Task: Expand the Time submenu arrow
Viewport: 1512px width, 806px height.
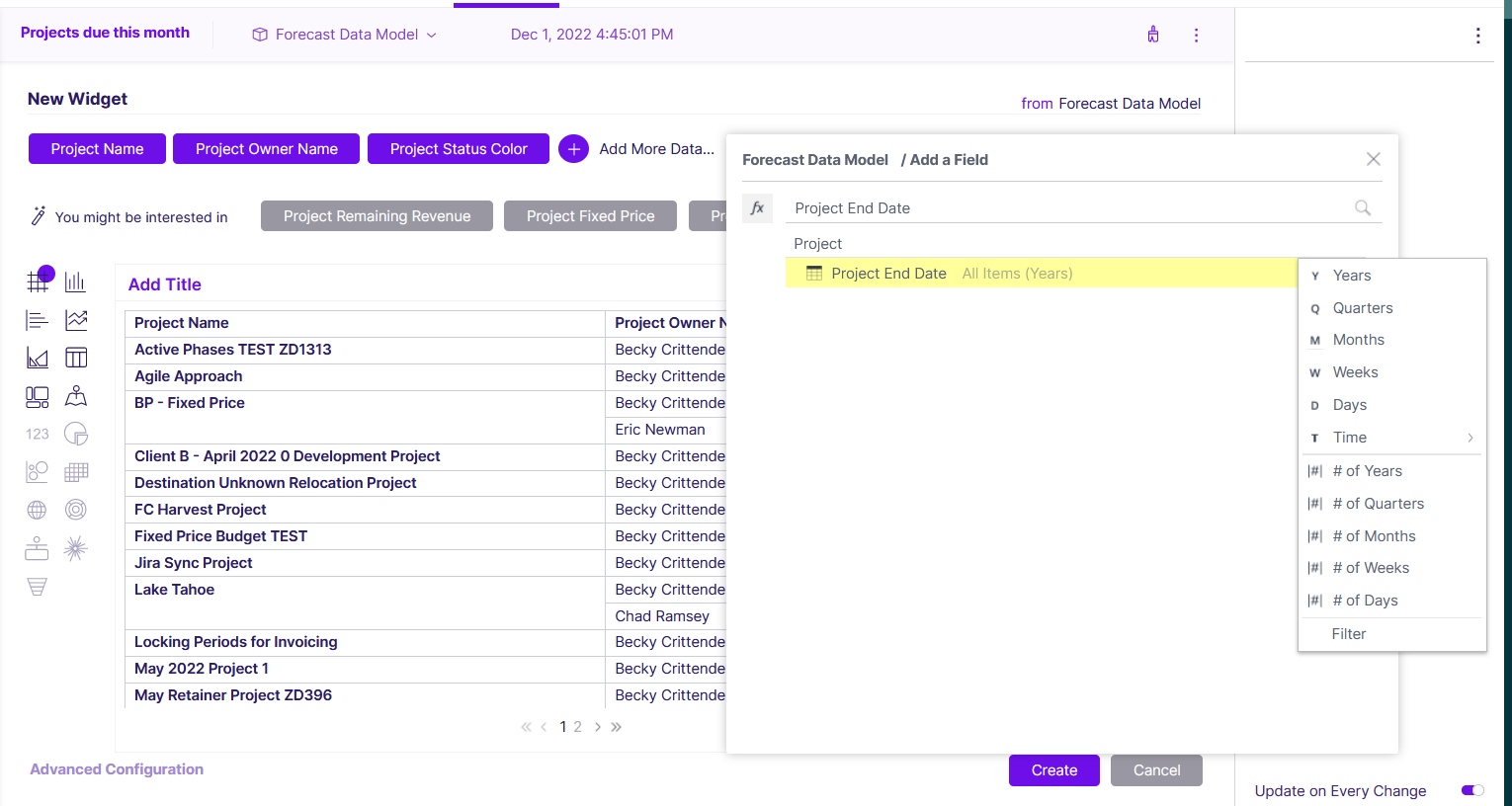Action: tap(1470, 438)
